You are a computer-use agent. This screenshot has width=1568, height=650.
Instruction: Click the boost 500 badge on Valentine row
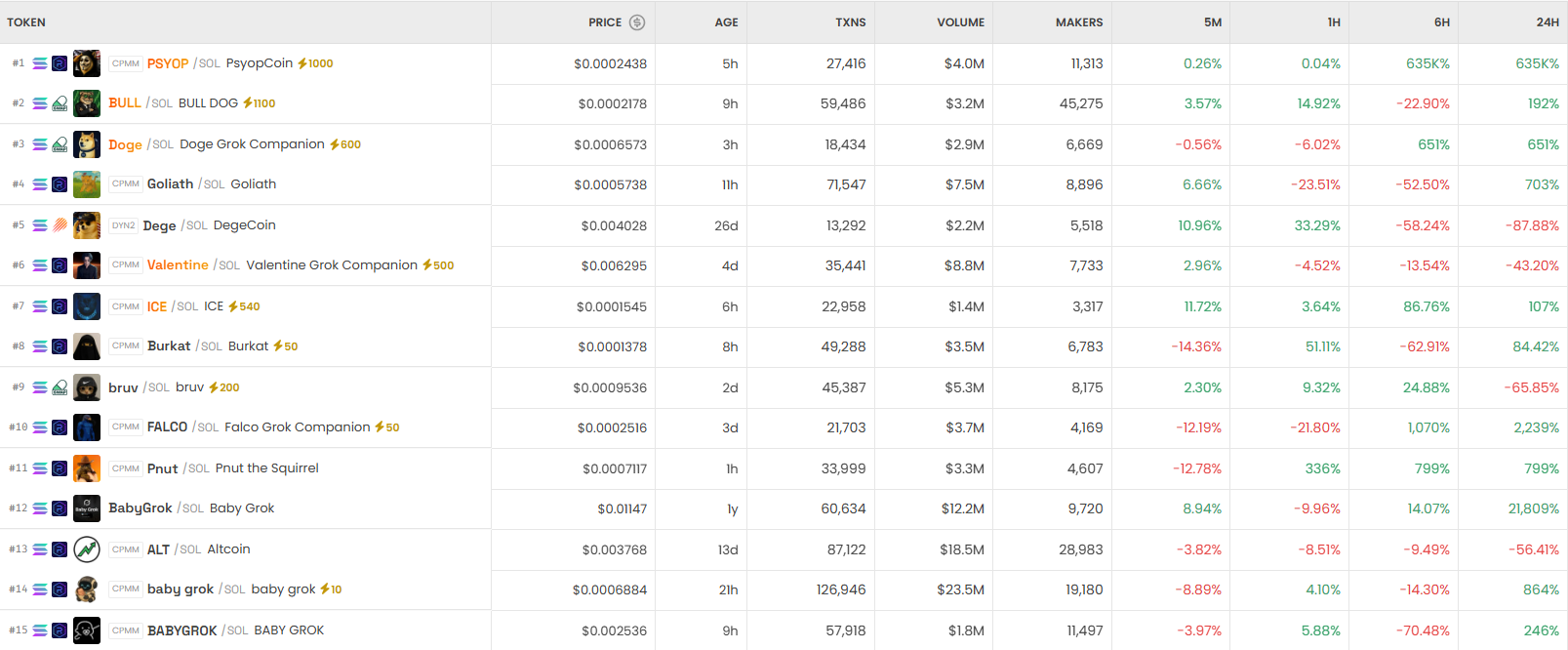[x=438, y=265]
